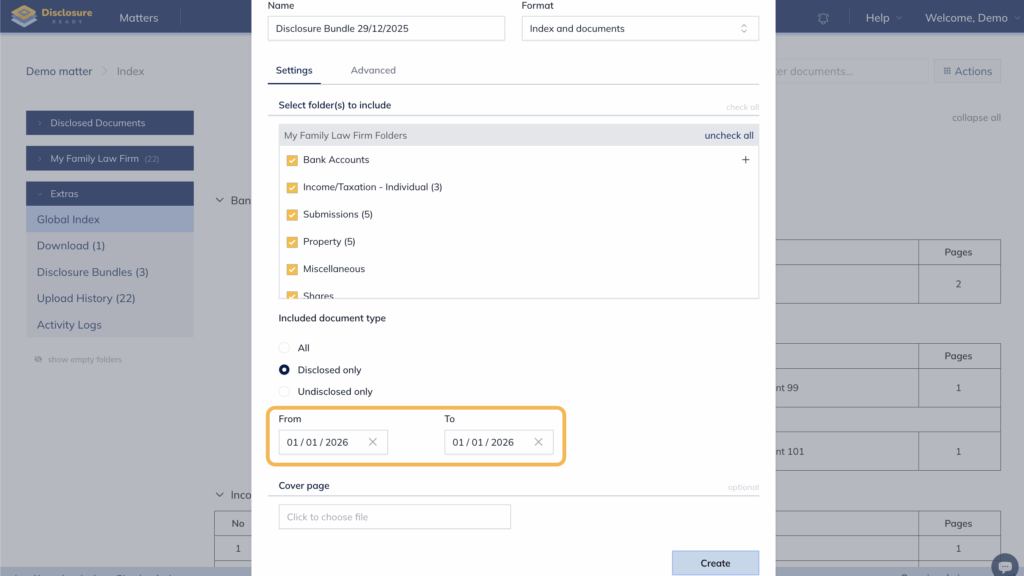Click the notifications bell icon
This screenshot has width=1024, height=576.
(x=823, y=18)
